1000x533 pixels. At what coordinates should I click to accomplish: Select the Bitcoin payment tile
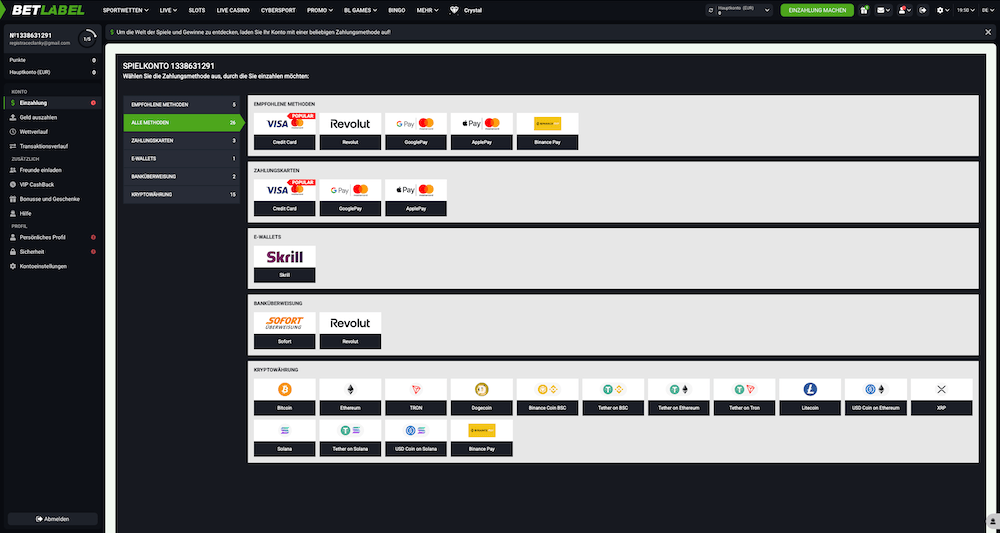(285, 394)
